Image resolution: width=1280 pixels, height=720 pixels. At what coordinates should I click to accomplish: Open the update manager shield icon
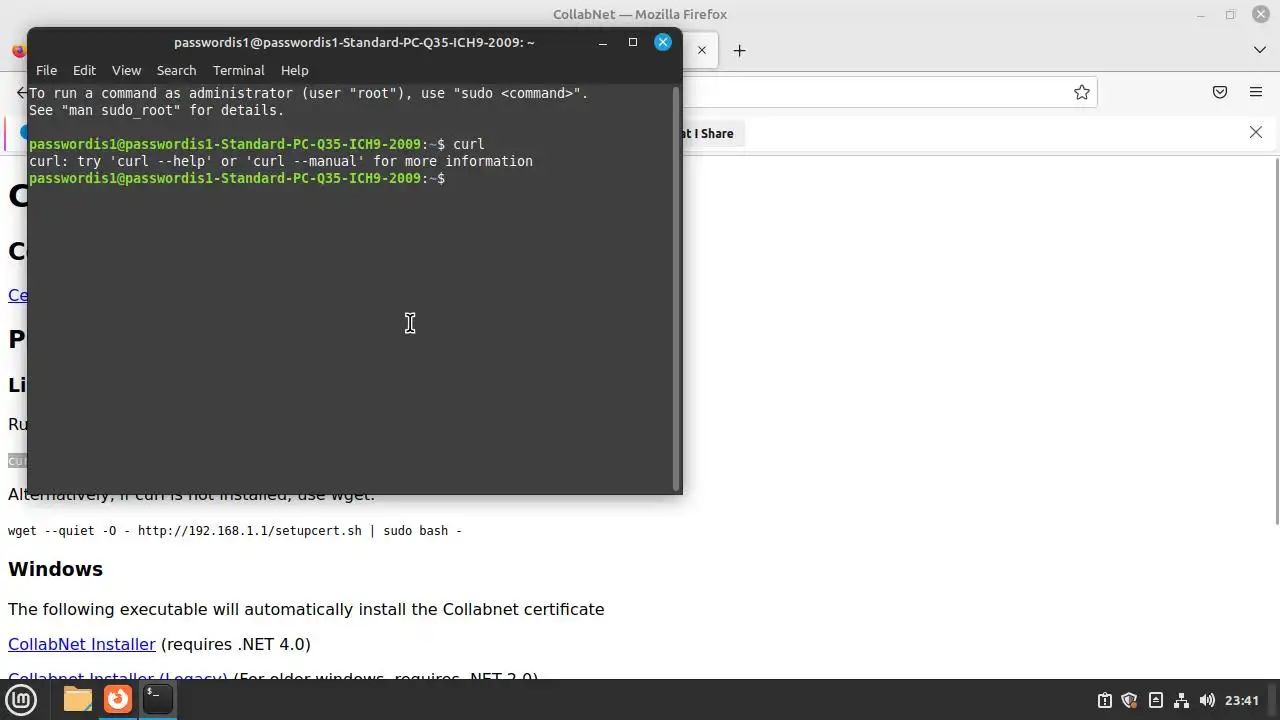click(x=1129, y=700)
